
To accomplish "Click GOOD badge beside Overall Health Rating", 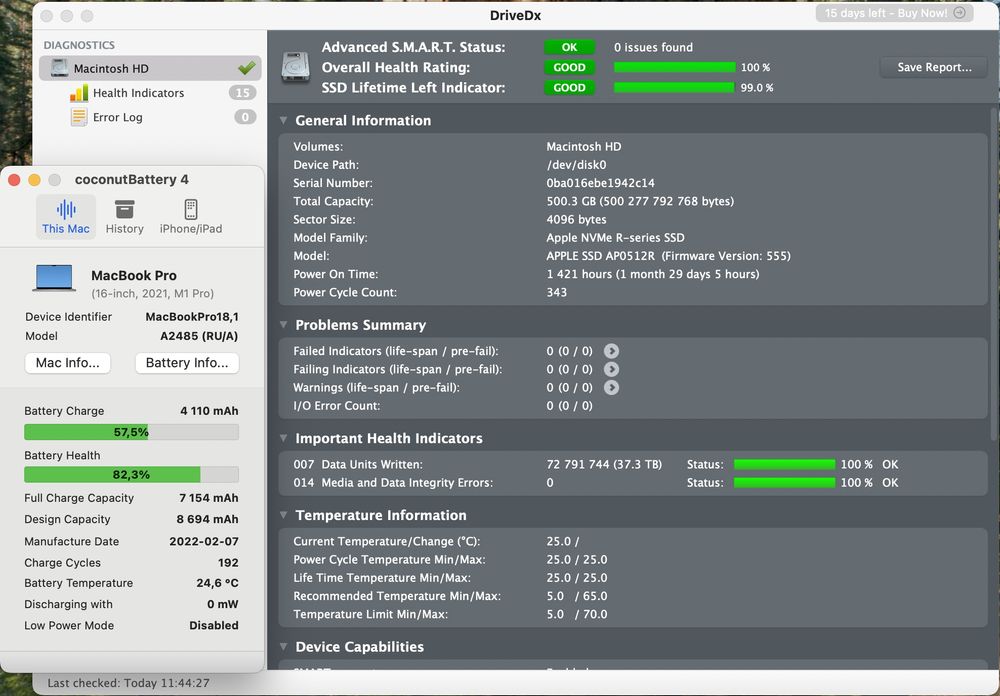I will (x=569, y=68).
